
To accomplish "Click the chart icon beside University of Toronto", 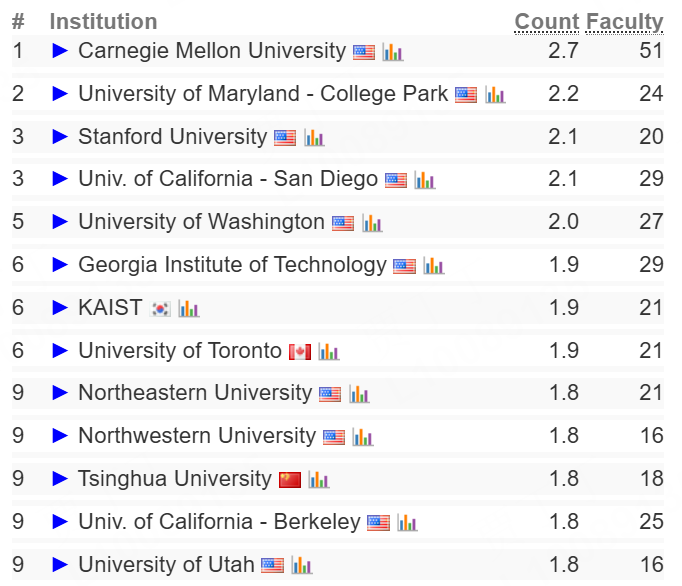I will [x=329, y=352].
